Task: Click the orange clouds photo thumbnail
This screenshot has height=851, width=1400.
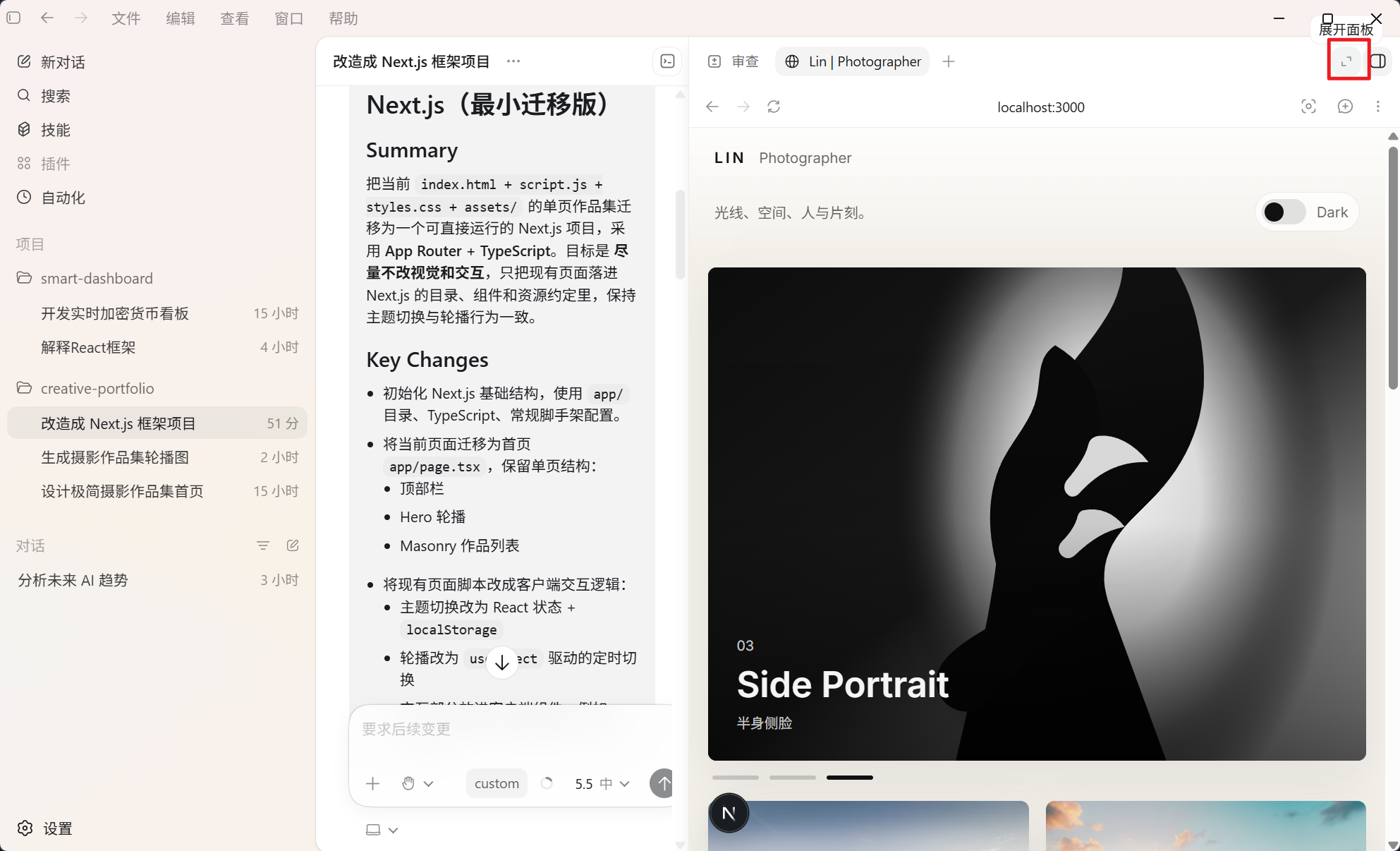Action: [x=1206, y=826]
